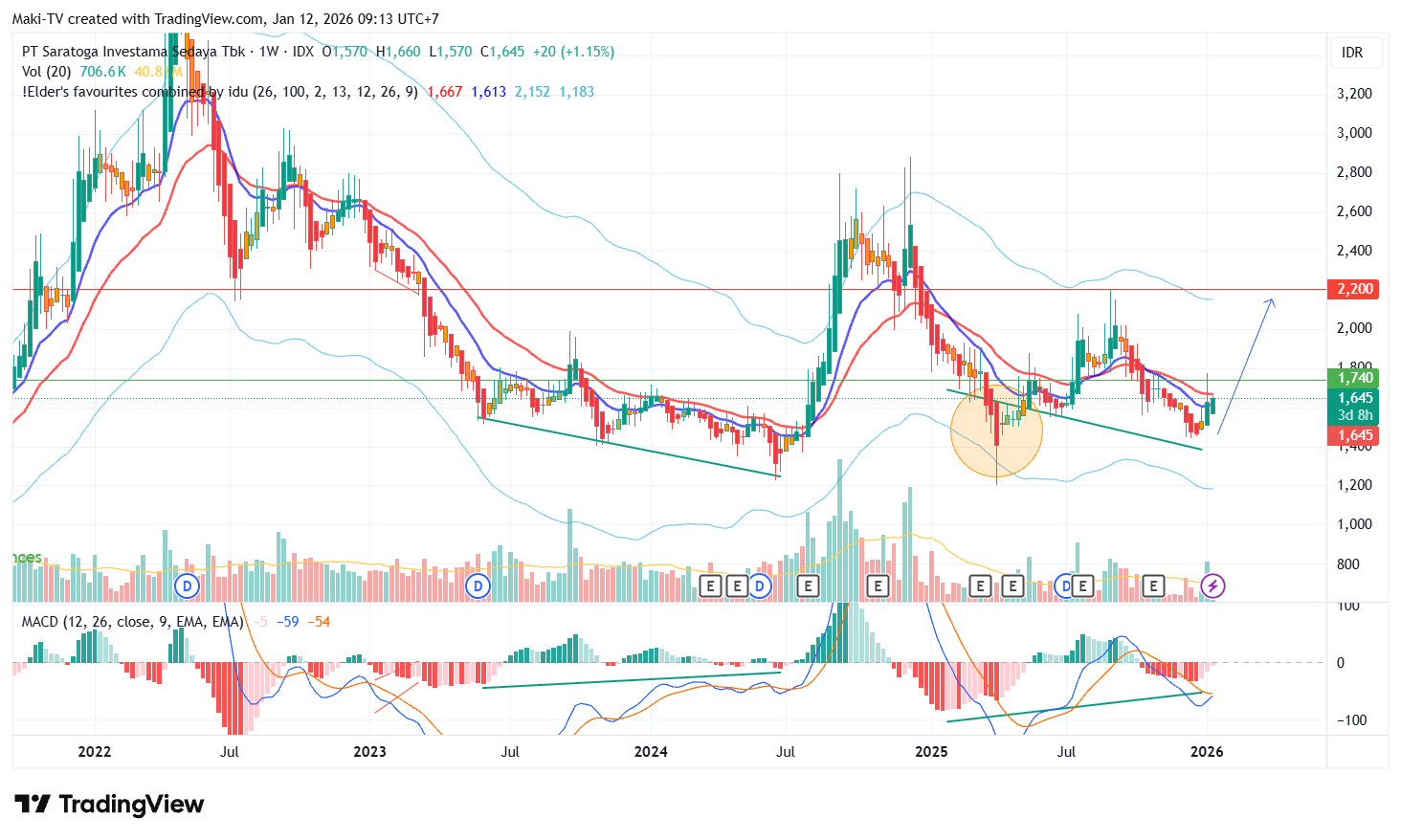Click the MACD value -59
Viewport: 1401px width, 840px height.
288,622
